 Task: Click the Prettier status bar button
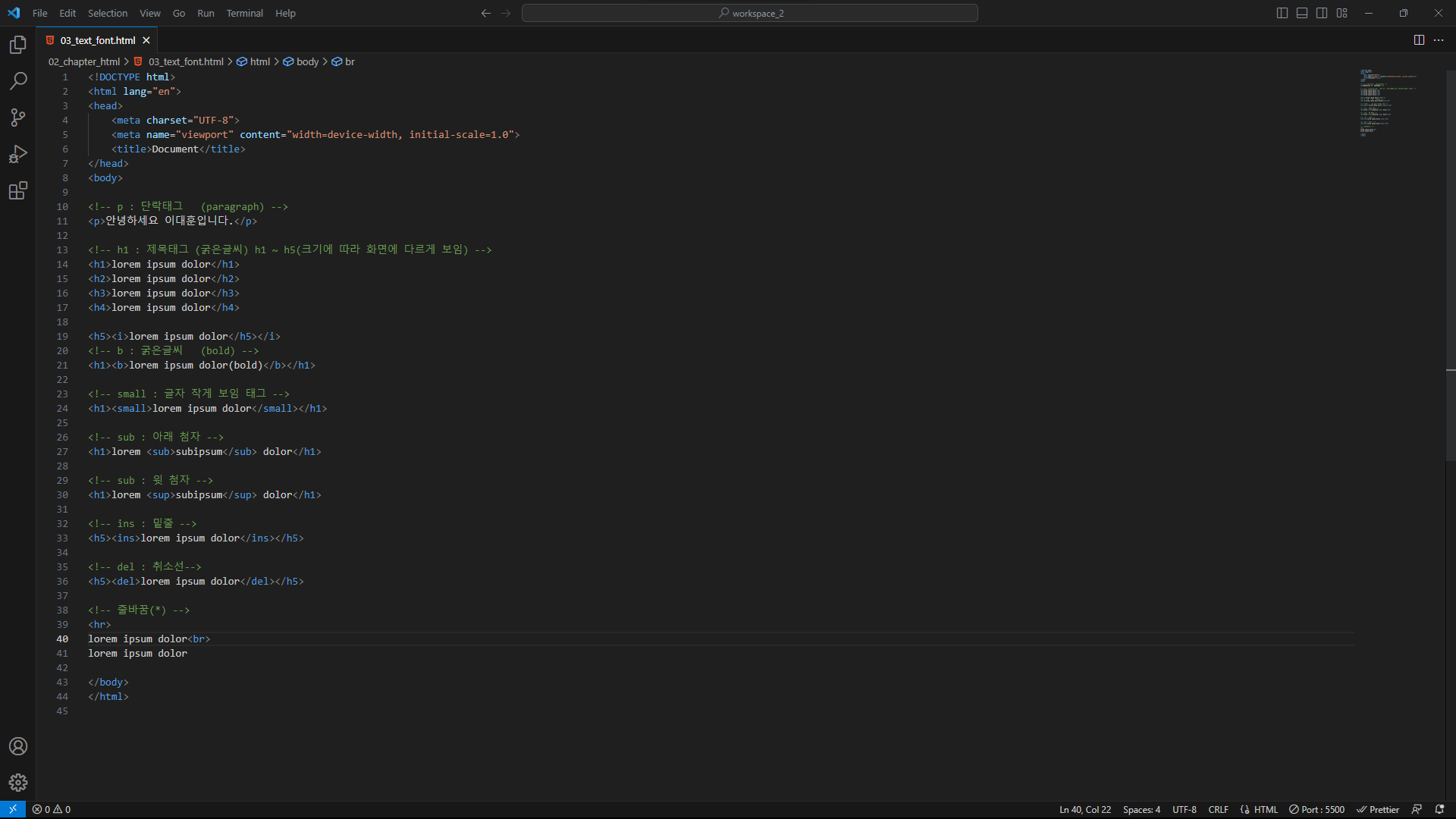pos(1378,809)
